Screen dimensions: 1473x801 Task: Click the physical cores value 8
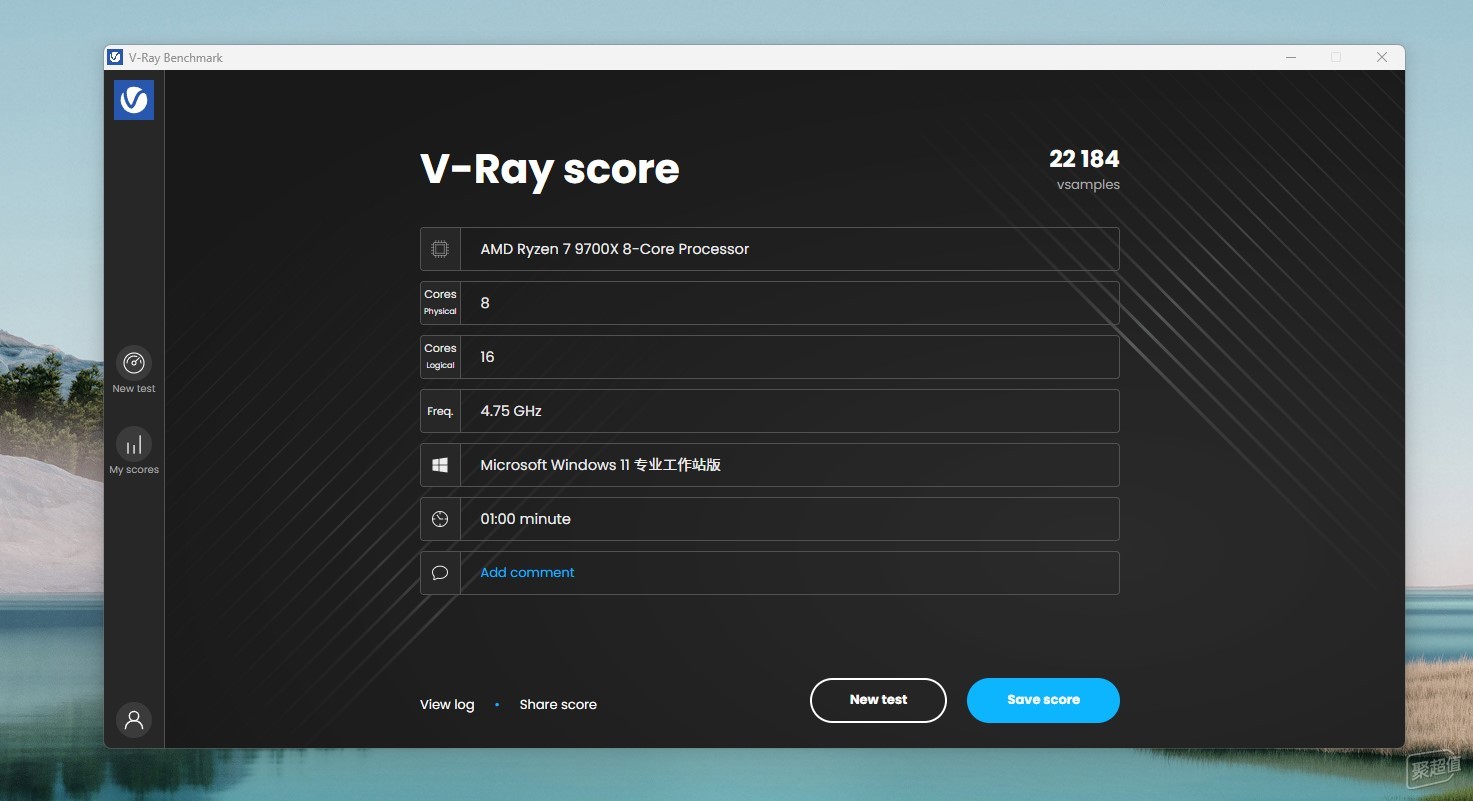click(485, 303)
